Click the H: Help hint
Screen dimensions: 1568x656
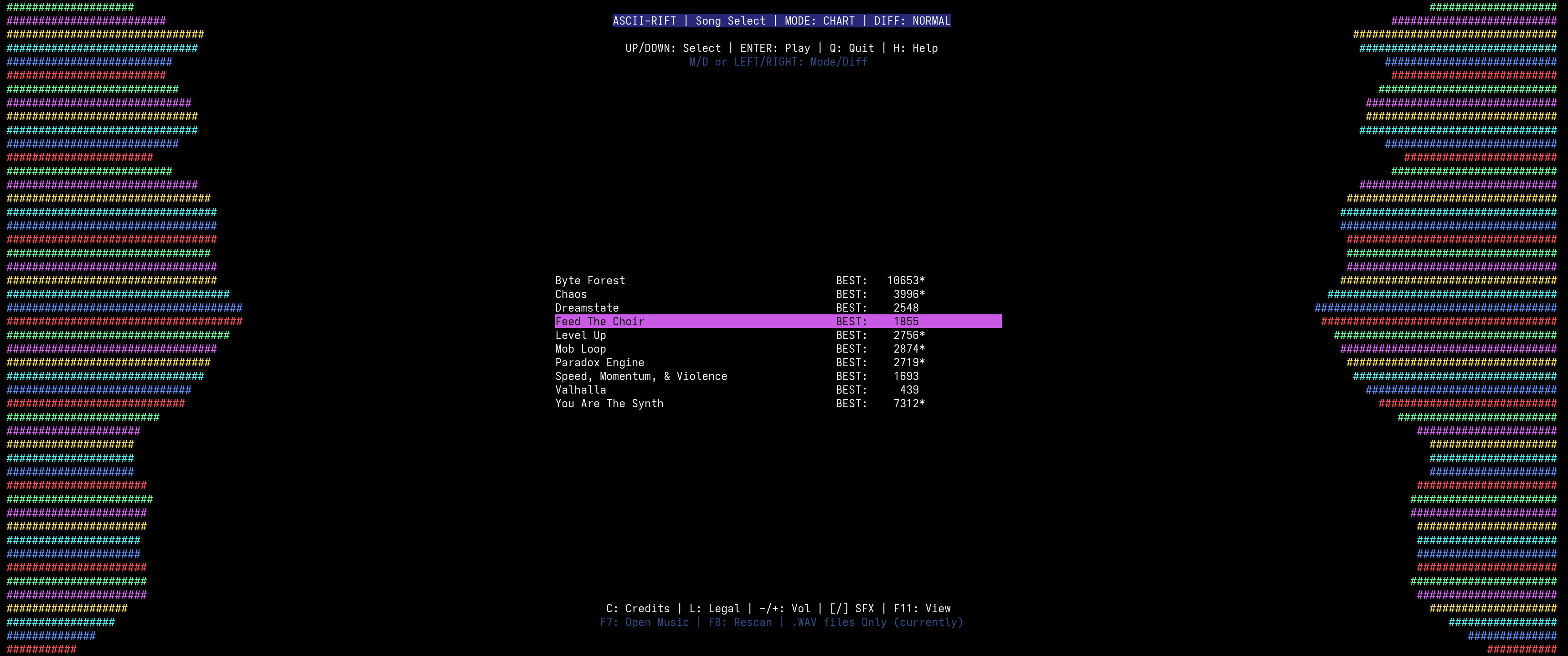click(915, 48)
